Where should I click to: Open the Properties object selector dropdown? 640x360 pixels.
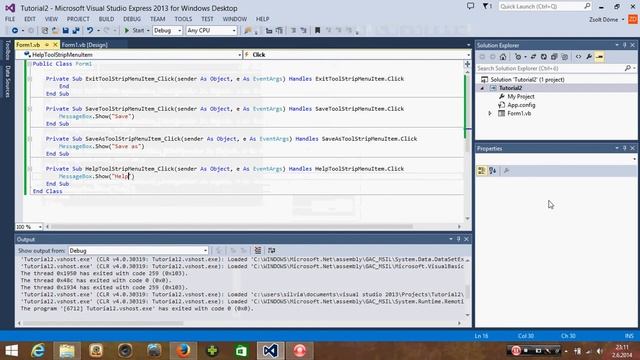(634, 159)
